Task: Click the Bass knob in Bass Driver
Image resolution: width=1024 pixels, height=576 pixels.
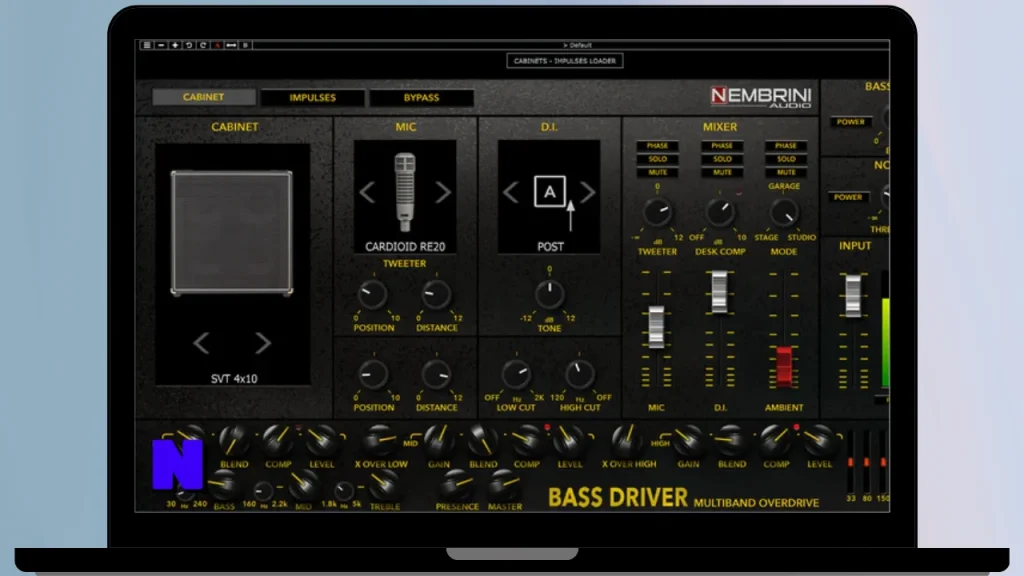Action: coord(224,484)
